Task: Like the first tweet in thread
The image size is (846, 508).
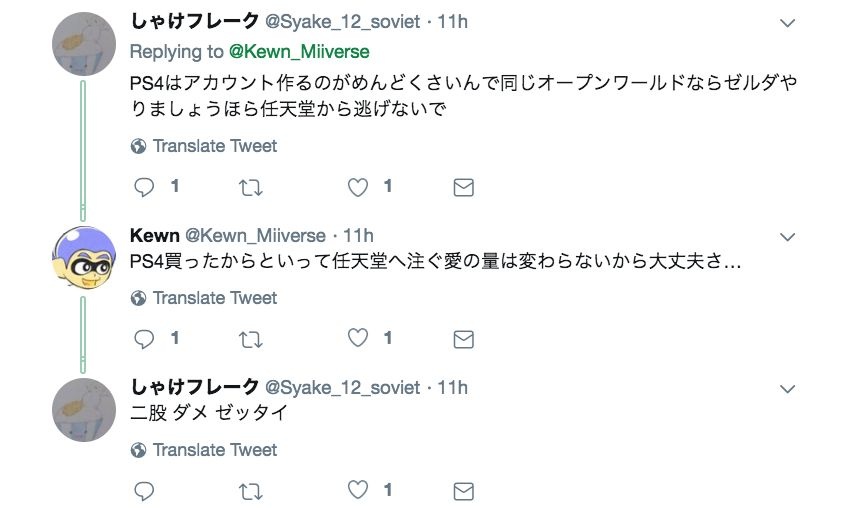Action: tap(358, 187)
